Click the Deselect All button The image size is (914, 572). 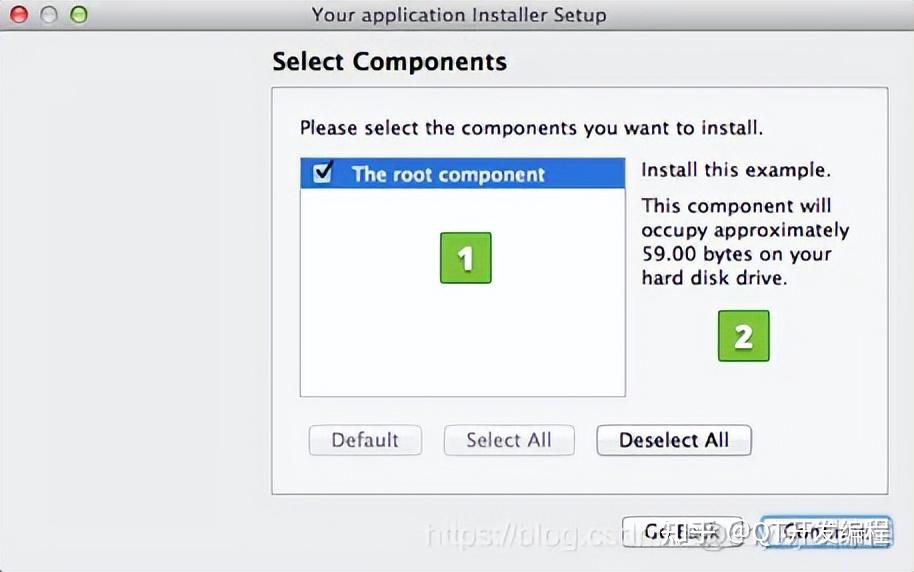673,440
